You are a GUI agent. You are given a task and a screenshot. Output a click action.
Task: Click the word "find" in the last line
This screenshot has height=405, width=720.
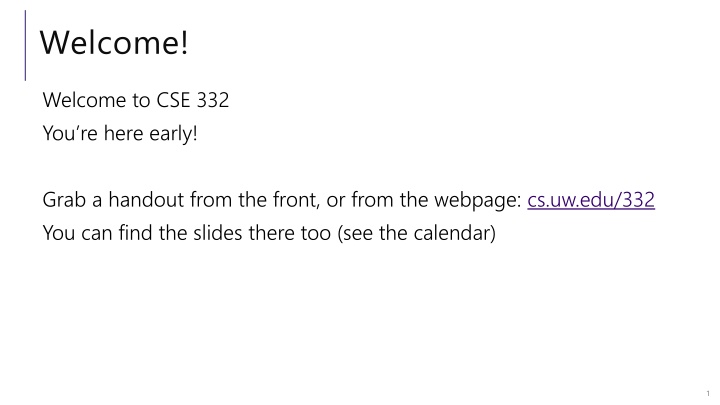pos(135,233)
